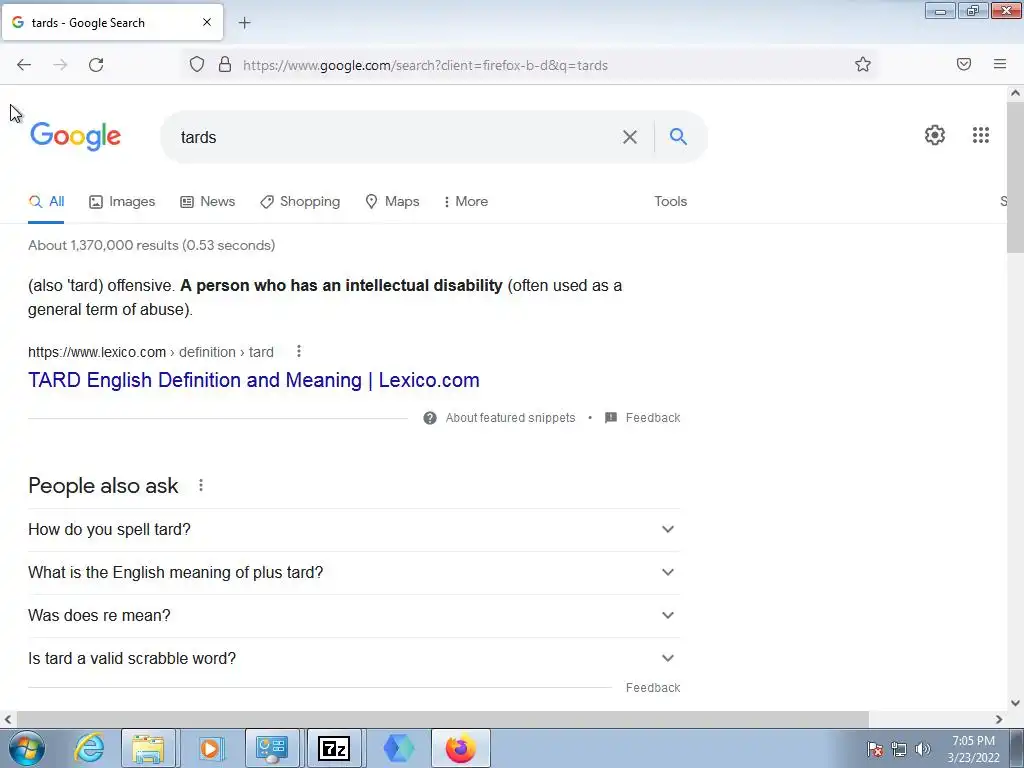Expand 'Is tard a valid scrabble word?'
1024x768 pixels.
(354, 659)
